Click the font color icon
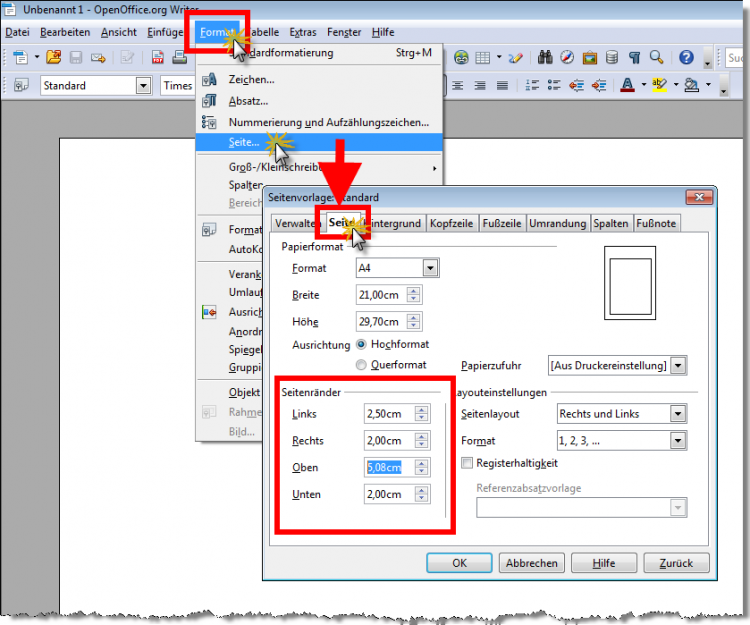Screen dimensions: 750x625 (627, 86)
